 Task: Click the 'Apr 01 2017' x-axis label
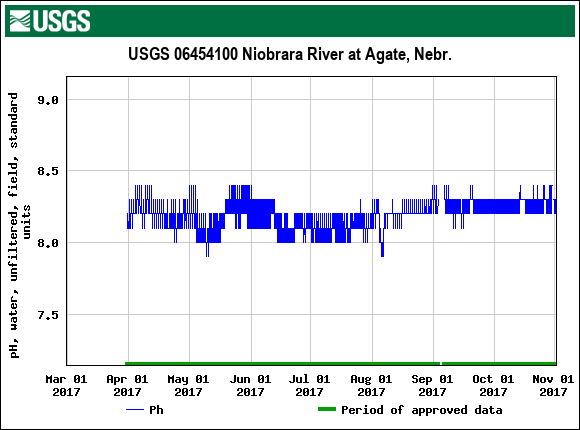tap(128, 385)
